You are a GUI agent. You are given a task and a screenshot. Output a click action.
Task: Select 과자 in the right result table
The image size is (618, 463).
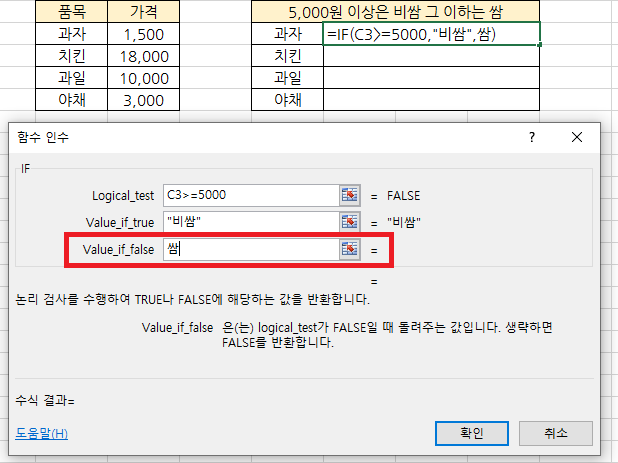[x=287, y=34]
